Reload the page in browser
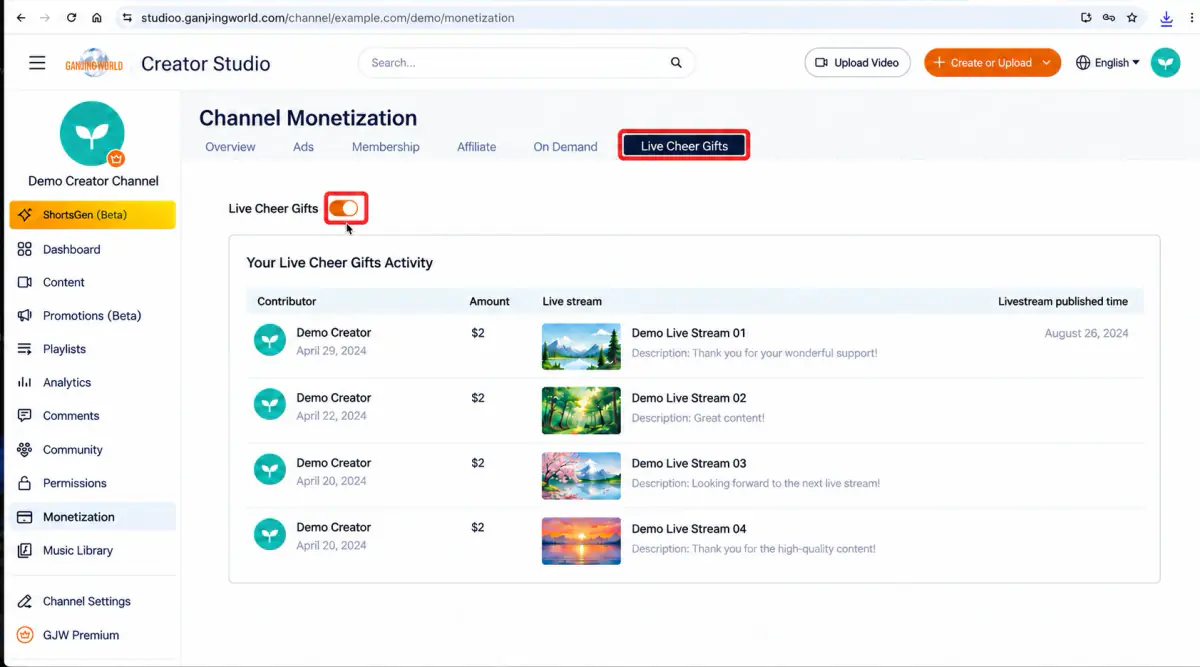The height and width of the screenshot is (667, 1200). point(71,18)
